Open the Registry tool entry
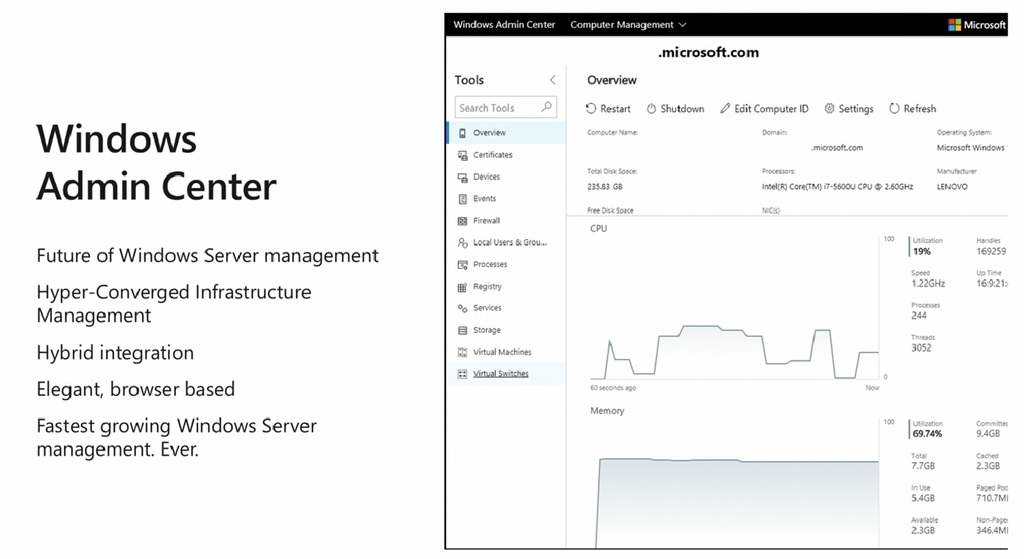This screenshot has height=559, width=1024. coord(507,287)
